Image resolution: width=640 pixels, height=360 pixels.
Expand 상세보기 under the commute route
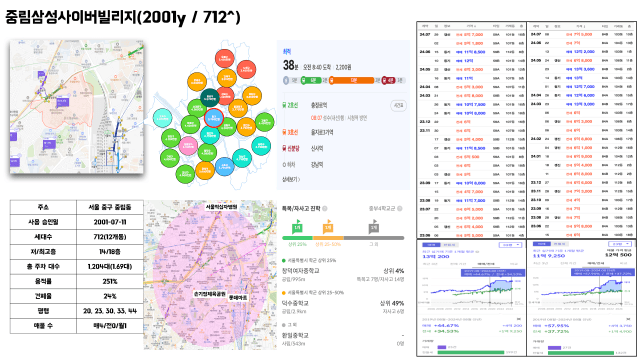point(291,179)
